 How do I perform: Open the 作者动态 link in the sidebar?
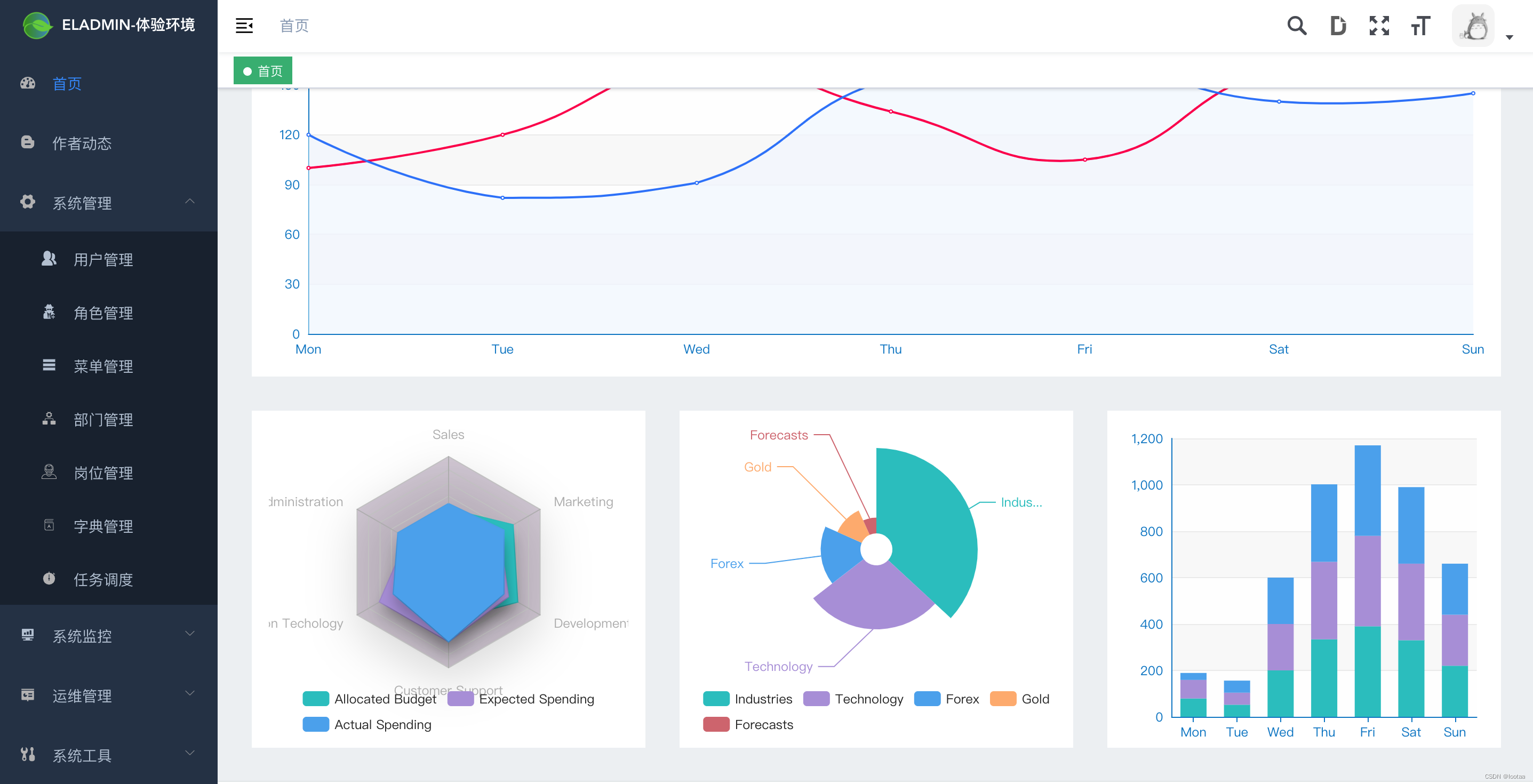(82, 143)
